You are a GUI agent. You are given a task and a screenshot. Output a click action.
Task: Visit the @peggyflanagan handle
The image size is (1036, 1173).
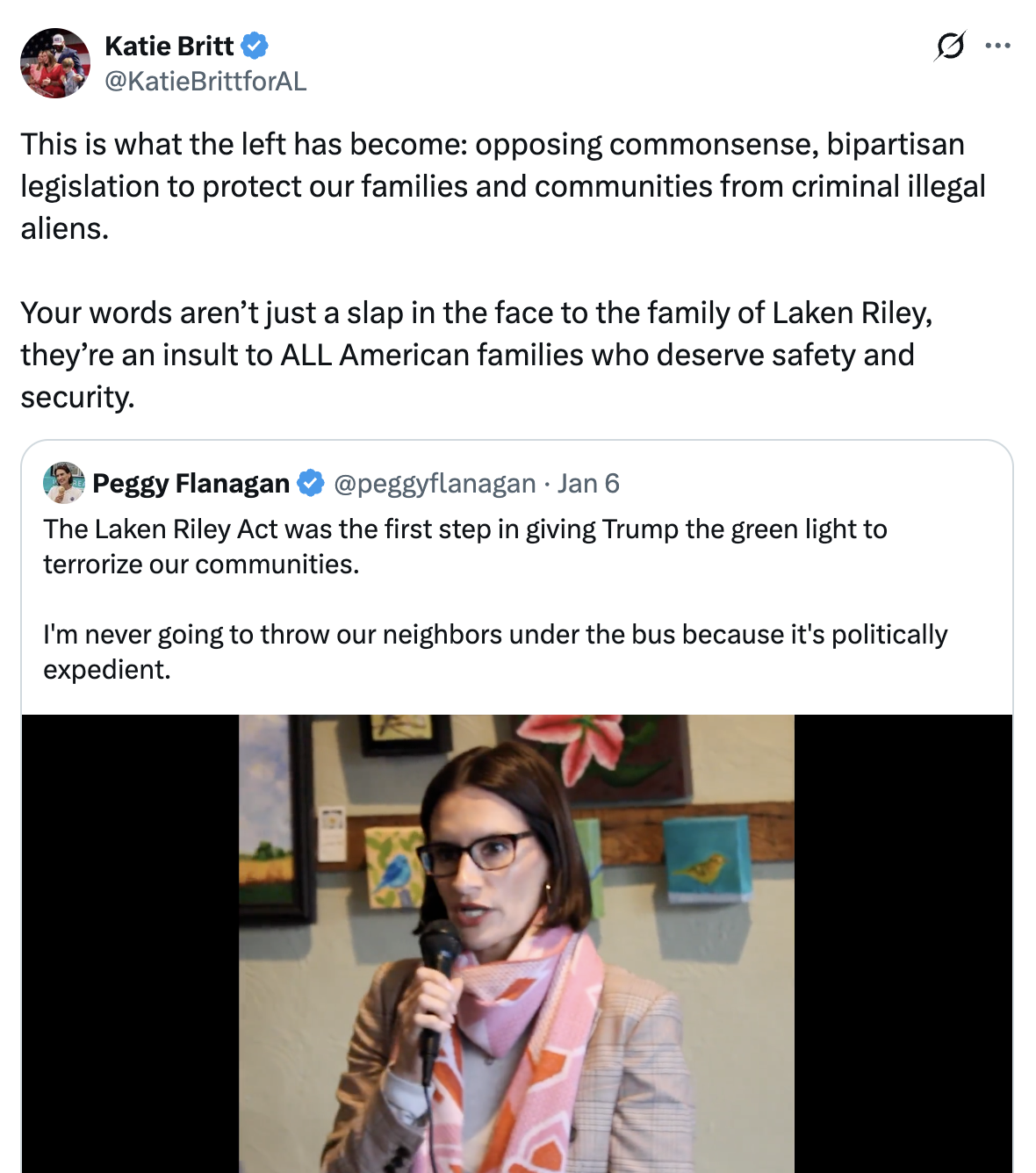(x=435, y=483)
